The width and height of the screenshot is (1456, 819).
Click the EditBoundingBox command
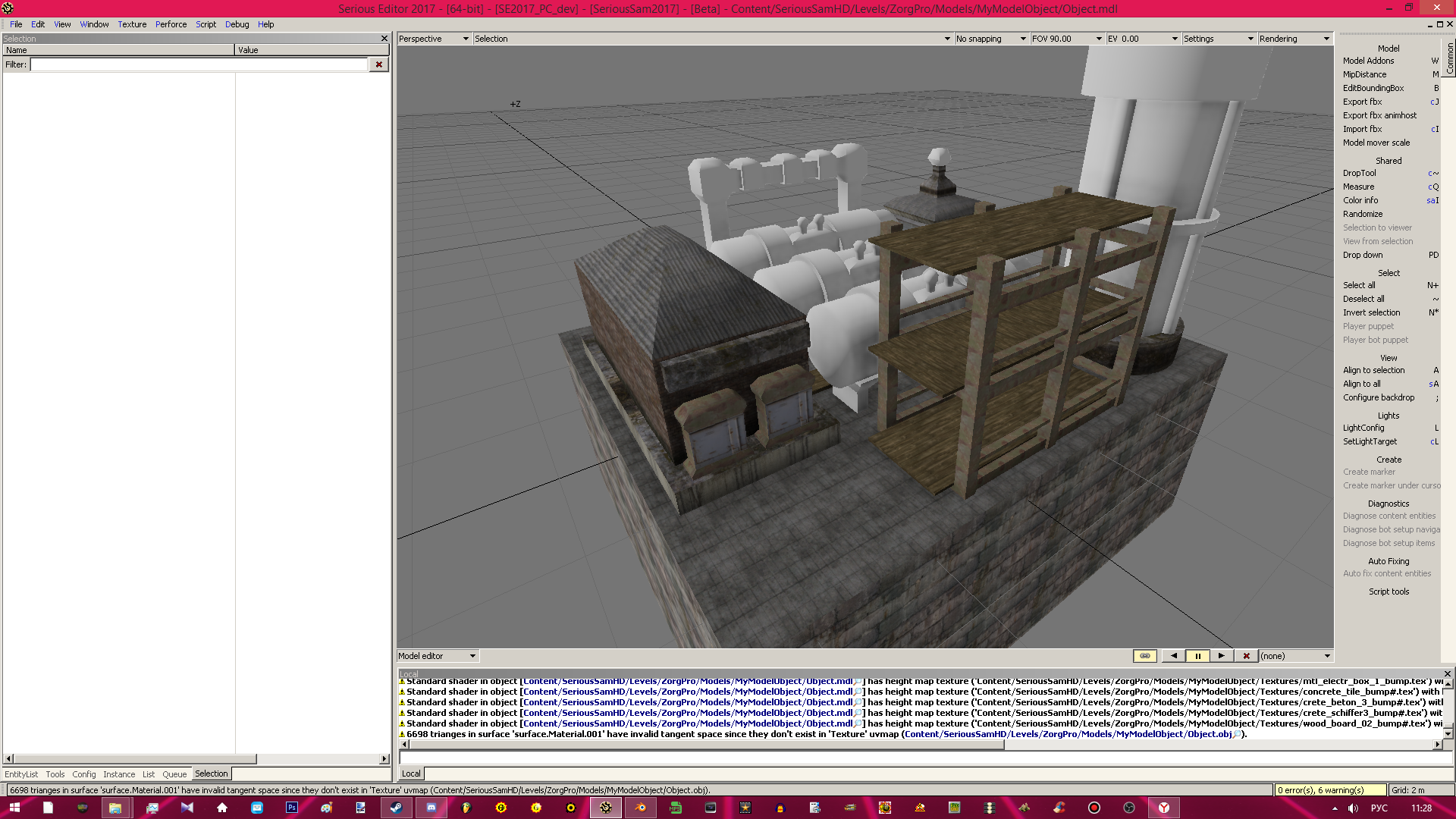(1373, 88)
